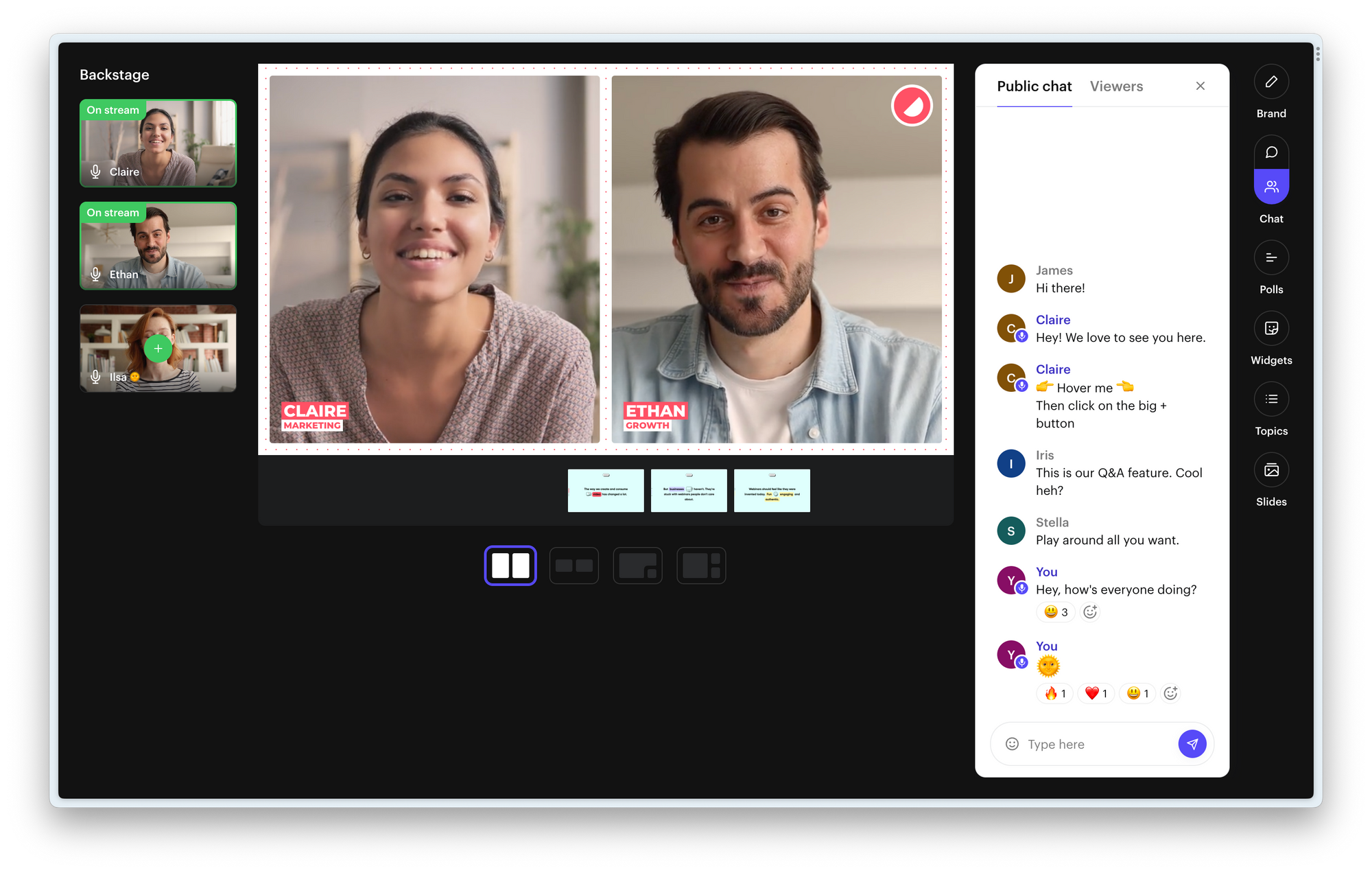Select the Public chat tab
1372x873 pixels.
[1035, 85]
